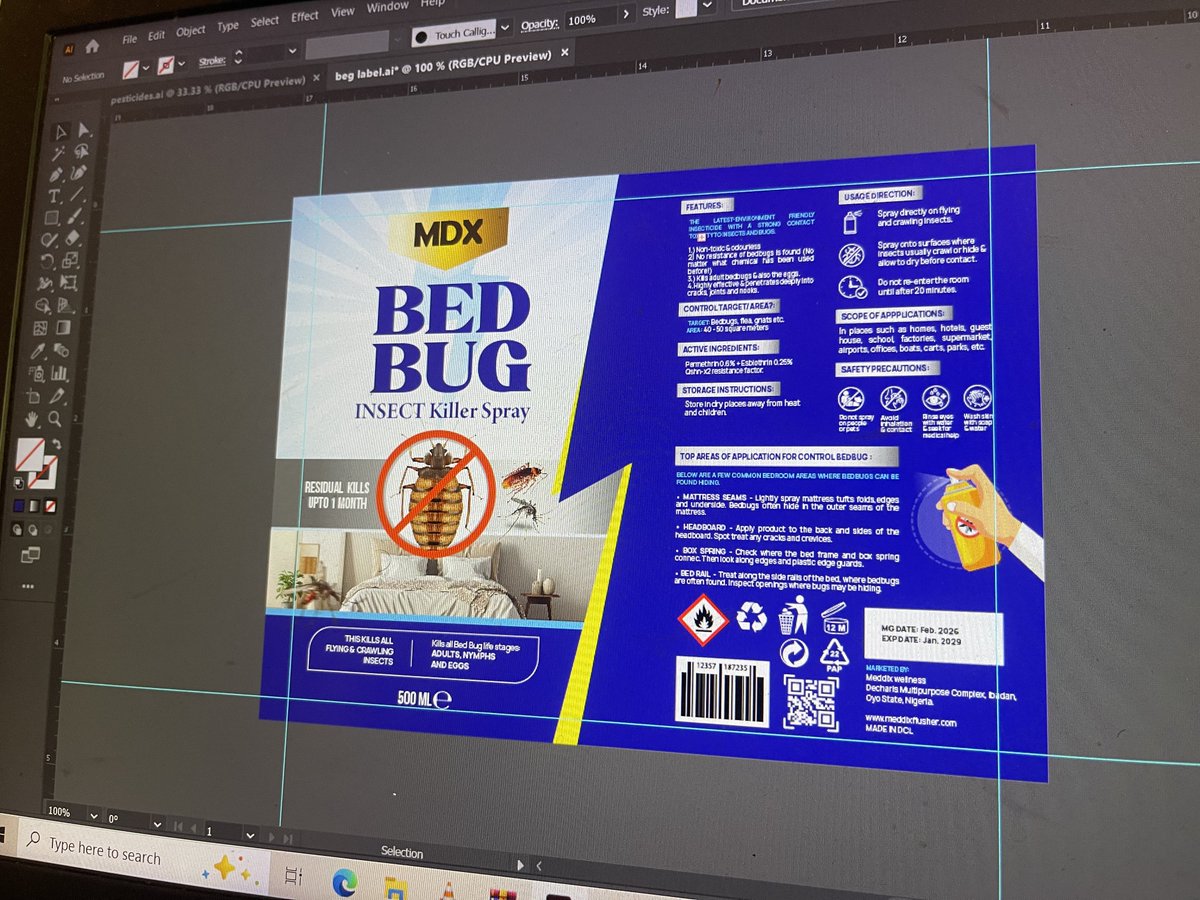Pick the Lasso tool
1200x900 pixels.
click(x=81, y=151)
